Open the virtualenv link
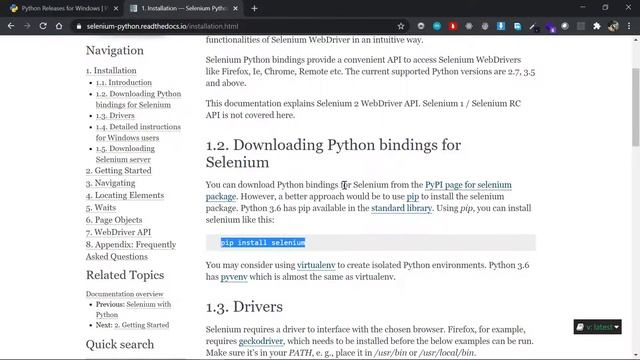Screen dimensions: 640x360 coord(316,265)
